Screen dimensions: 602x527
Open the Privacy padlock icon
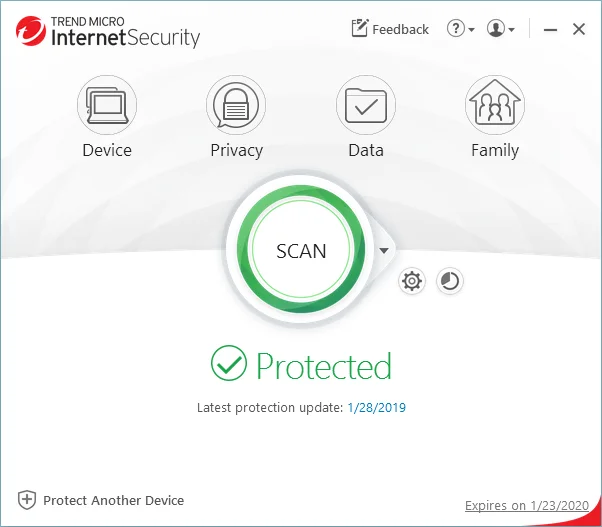point(236,104)
